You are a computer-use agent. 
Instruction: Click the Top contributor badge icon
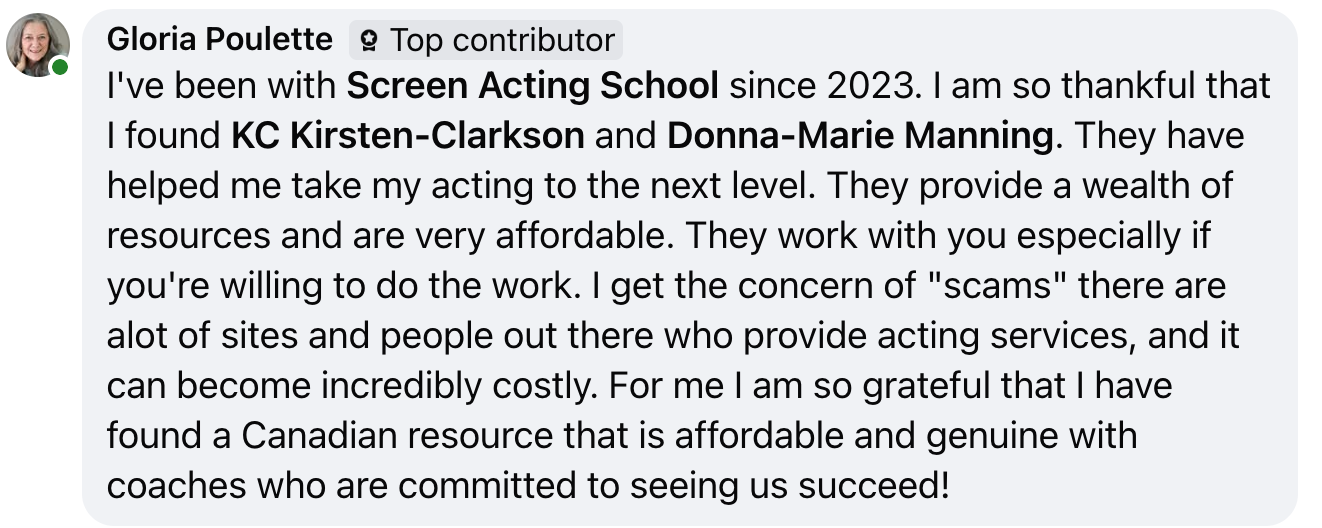tap(370, 41)
